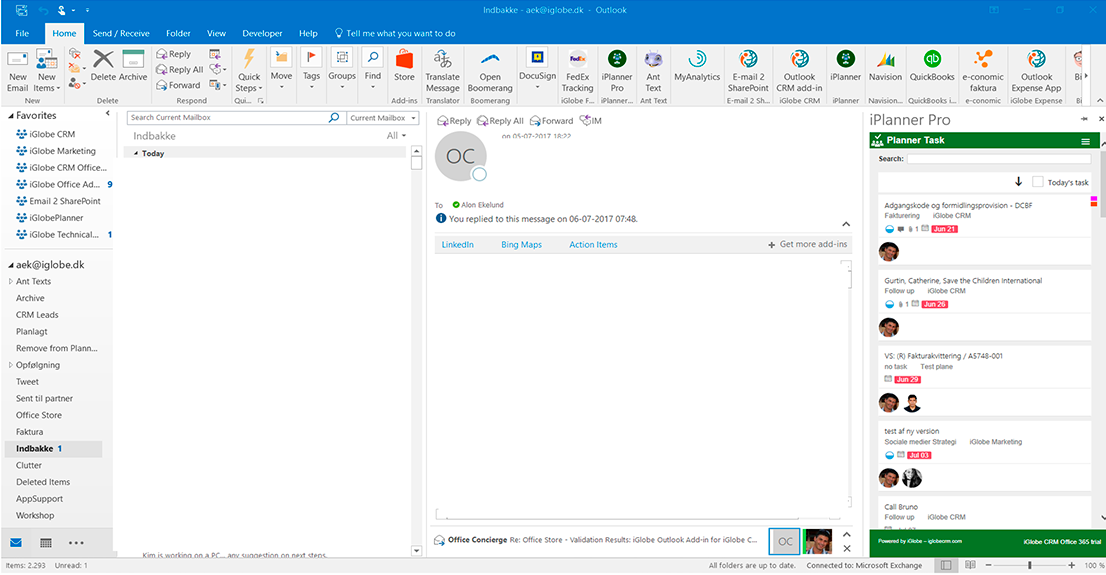Check the Today's task checkbox
This screenshot has height=575, width=1106.
point(1038,181)
